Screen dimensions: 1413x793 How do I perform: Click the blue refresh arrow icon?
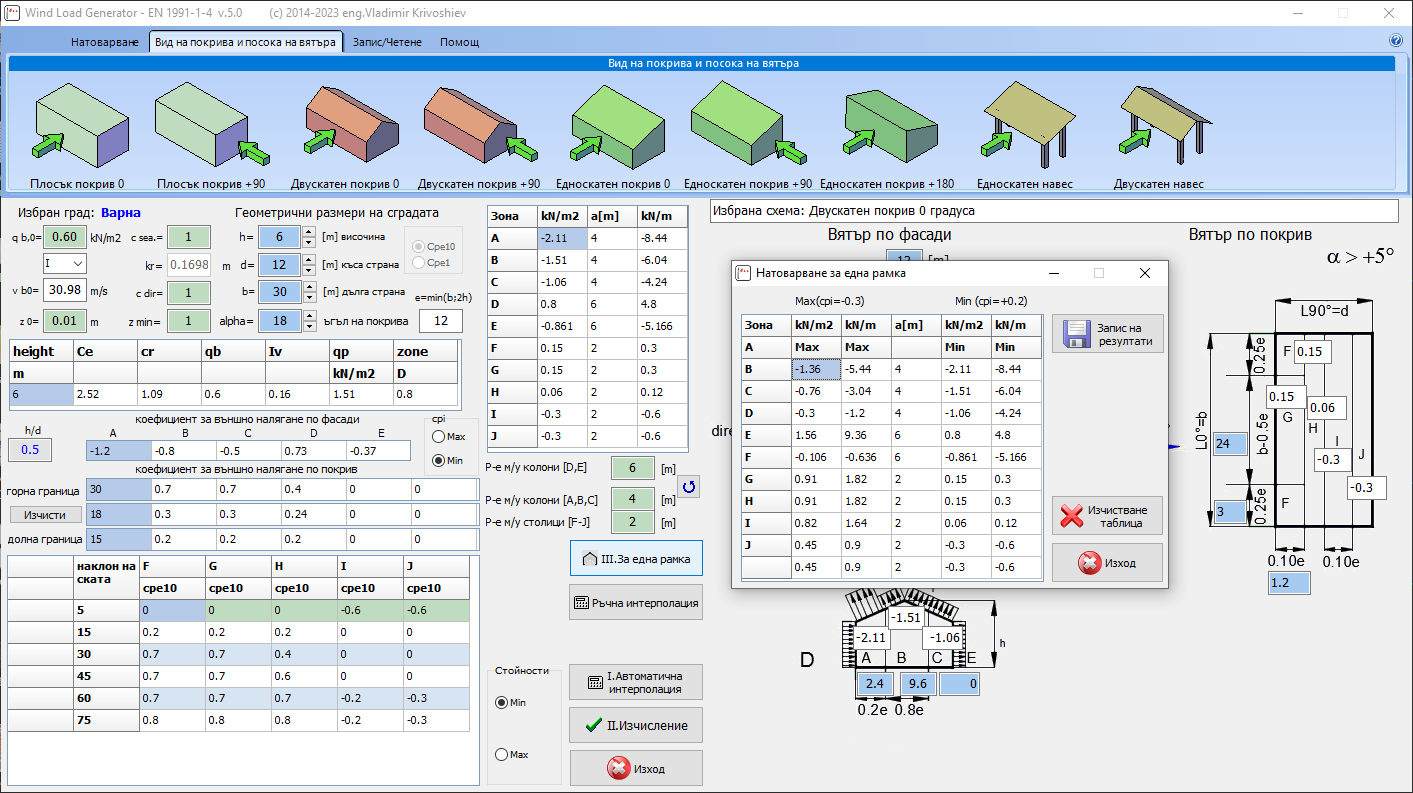[690, 487]
